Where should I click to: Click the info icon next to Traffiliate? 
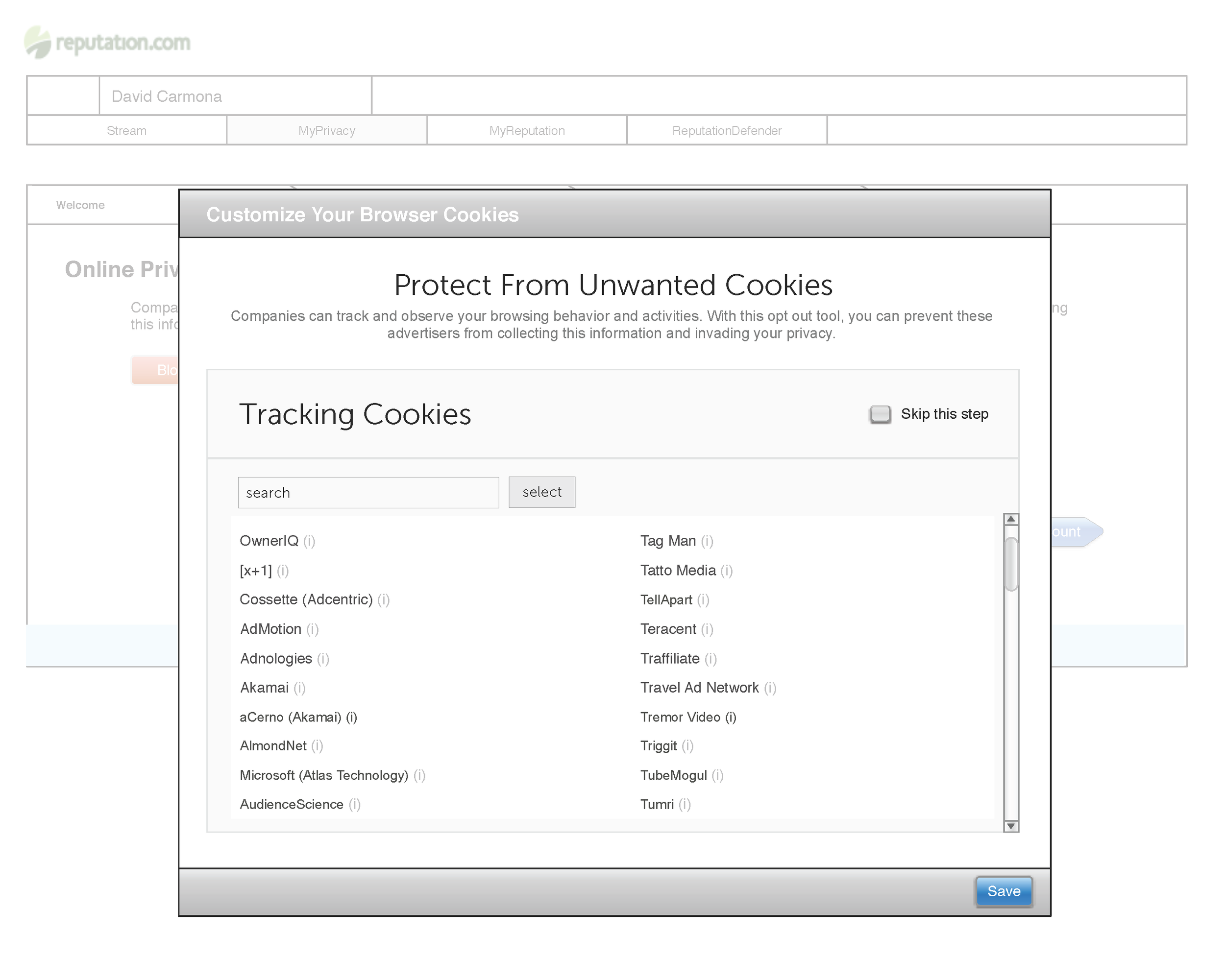tap(711, 659)
